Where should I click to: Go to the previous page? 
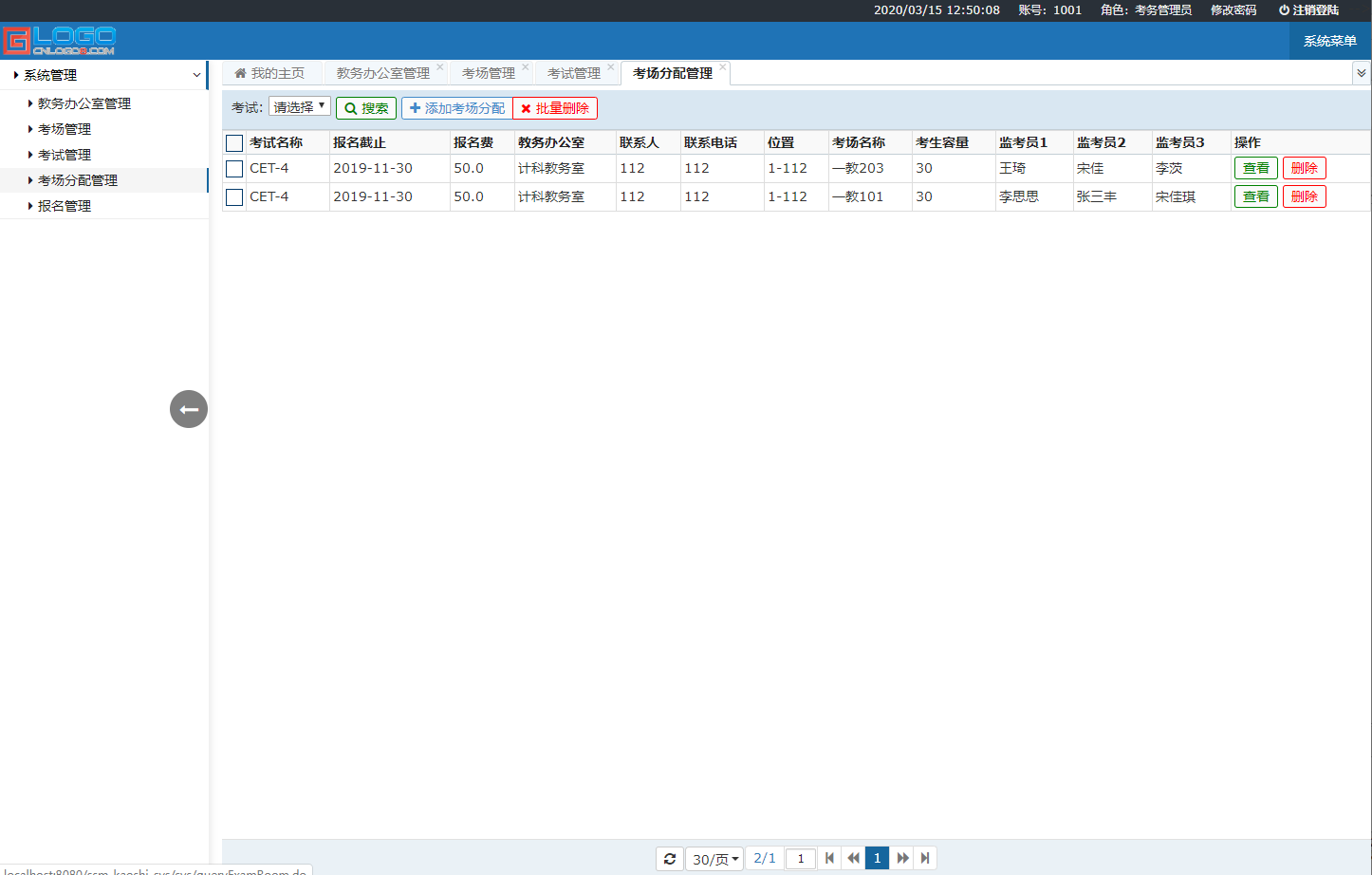pyautogui.click(x=853, y=858)
